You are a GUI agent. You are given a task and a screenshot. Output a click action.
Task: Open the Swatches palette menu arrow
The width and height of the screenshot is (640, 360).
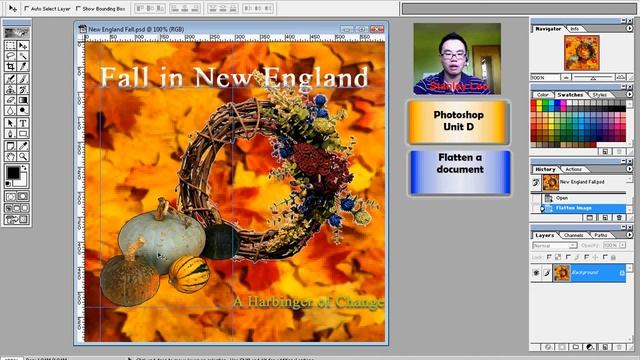coord(629,94)
